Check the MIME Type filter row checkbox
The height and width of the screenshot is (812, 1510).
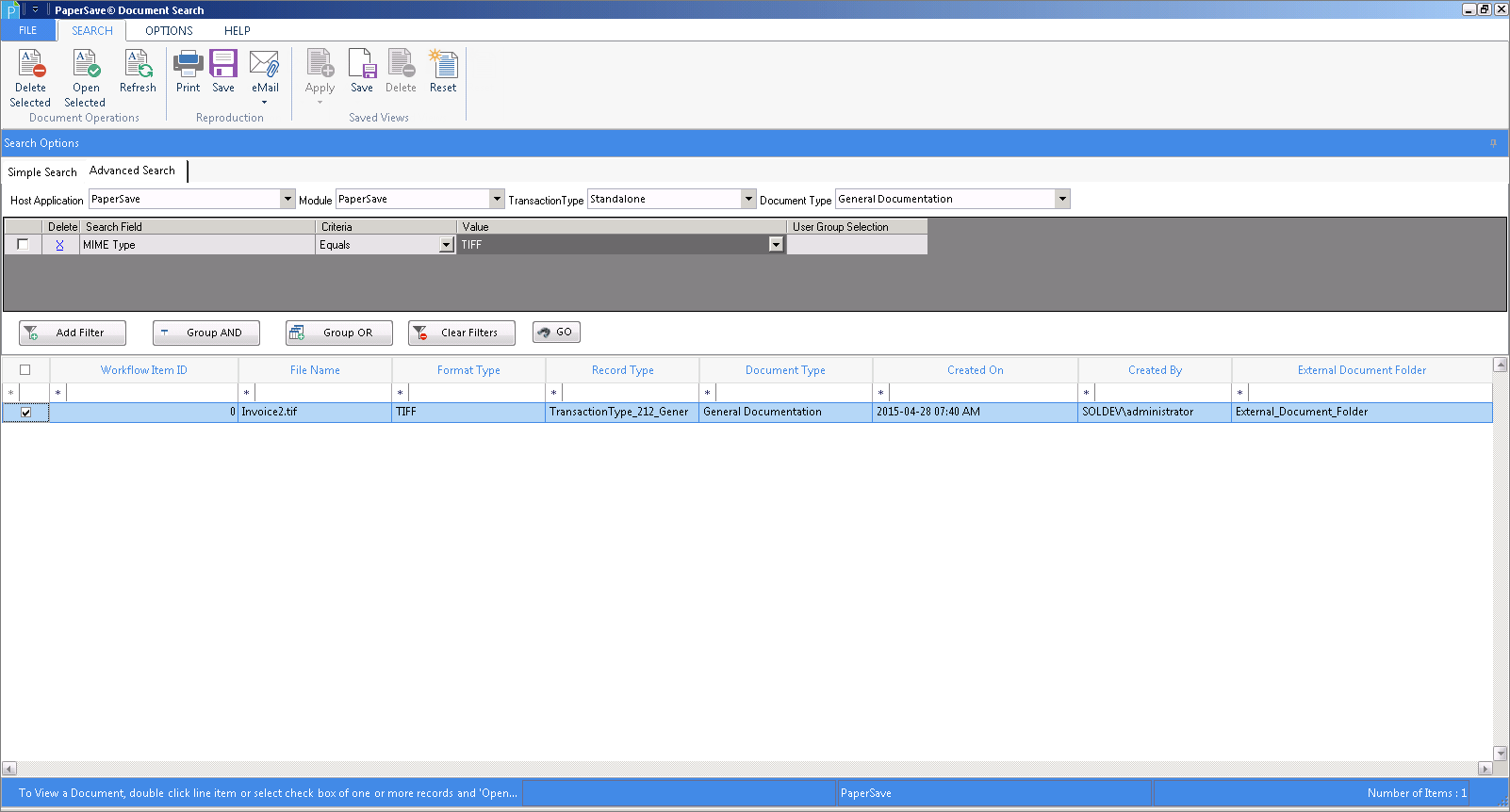point(24,244)
